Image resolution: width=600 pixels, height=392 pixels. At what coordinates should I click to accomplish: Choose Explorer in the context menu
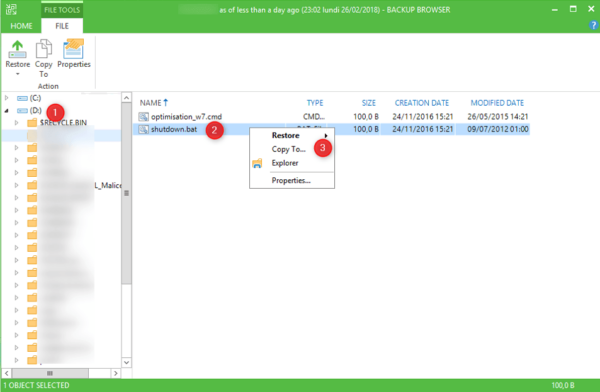tap(285, 163)
